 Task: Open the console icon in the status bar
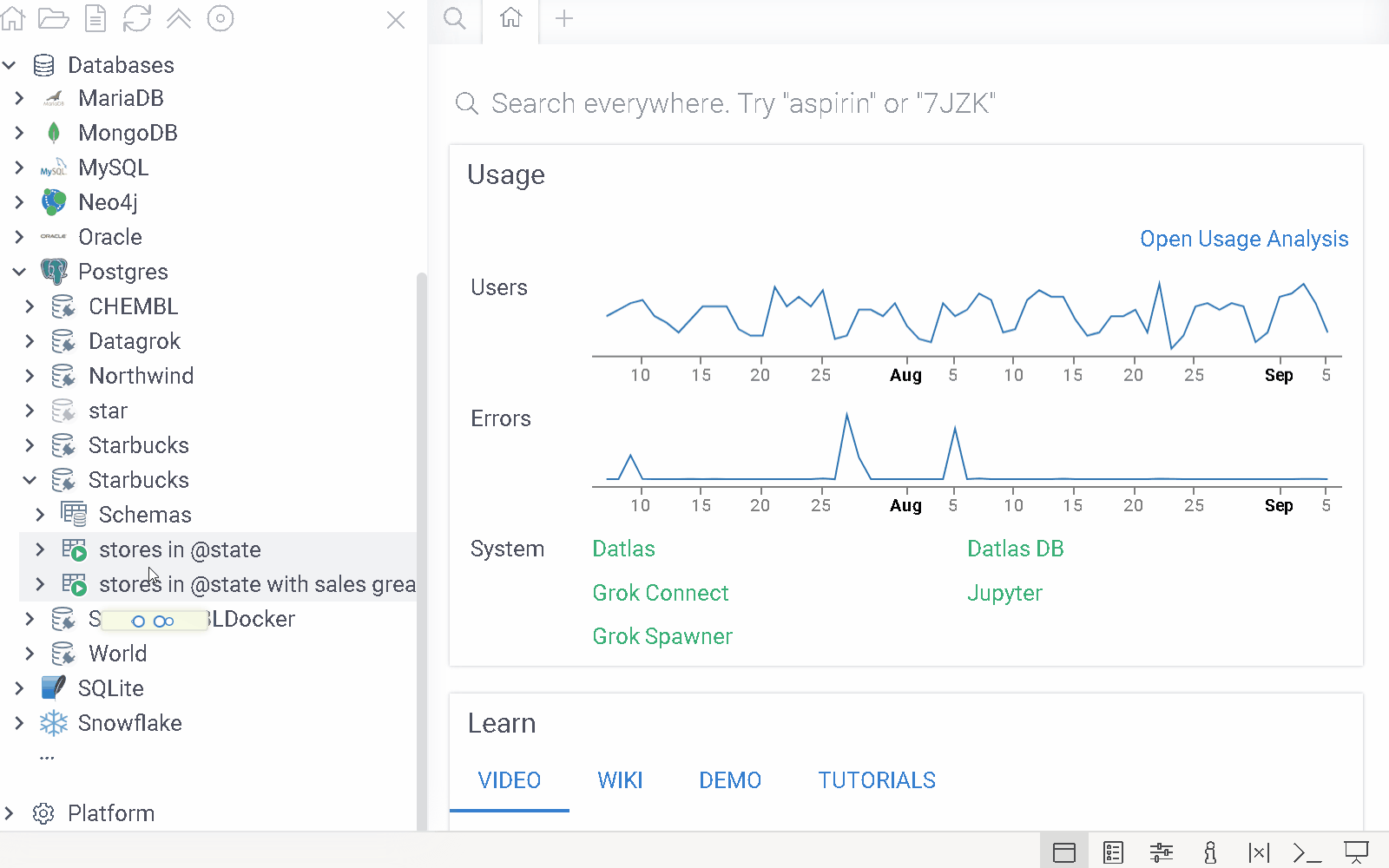tap(1307, 852)
